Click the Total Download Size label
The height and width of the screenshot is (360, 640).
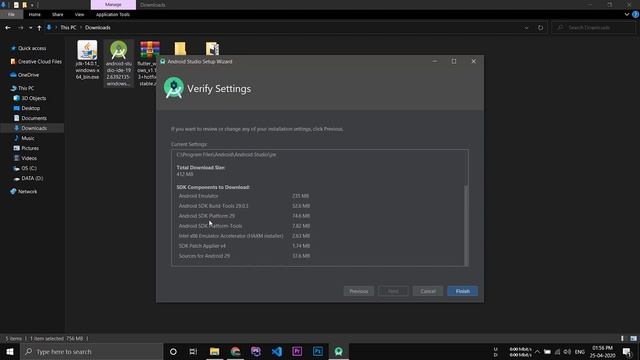click(200, 167)
